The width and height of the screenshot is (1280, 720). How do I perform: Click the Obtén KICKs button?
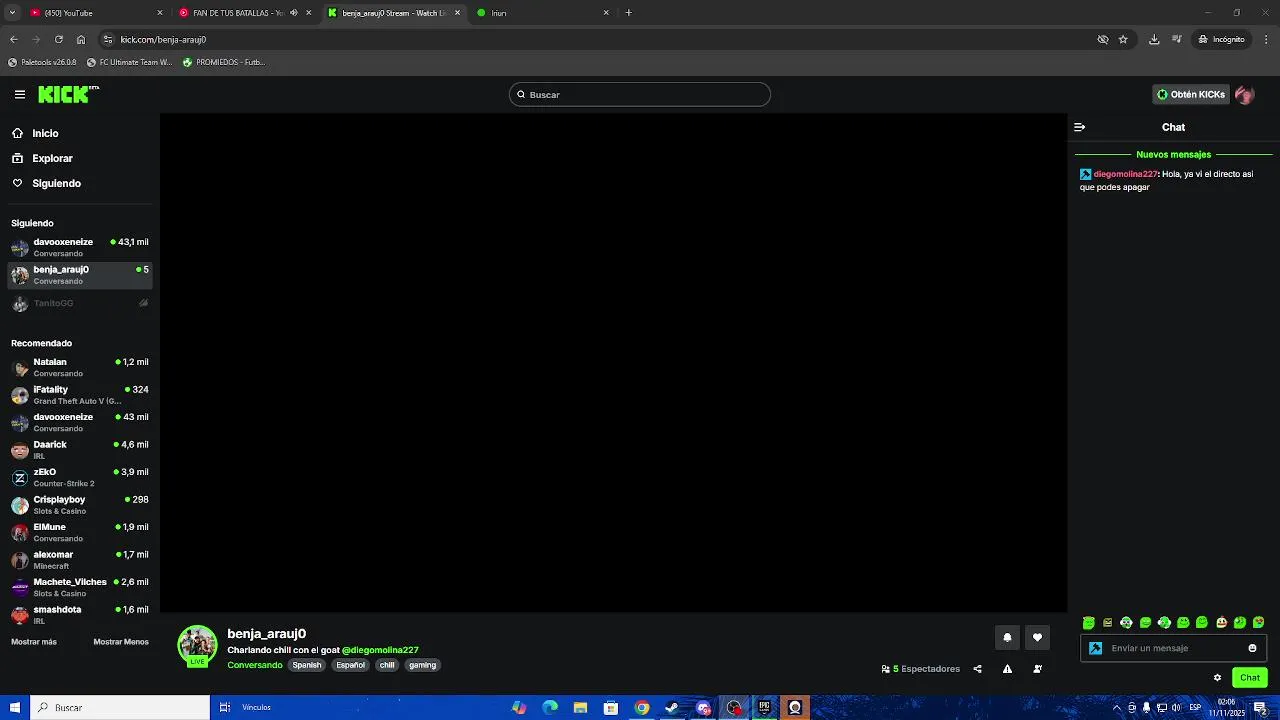pos(1191,94)
